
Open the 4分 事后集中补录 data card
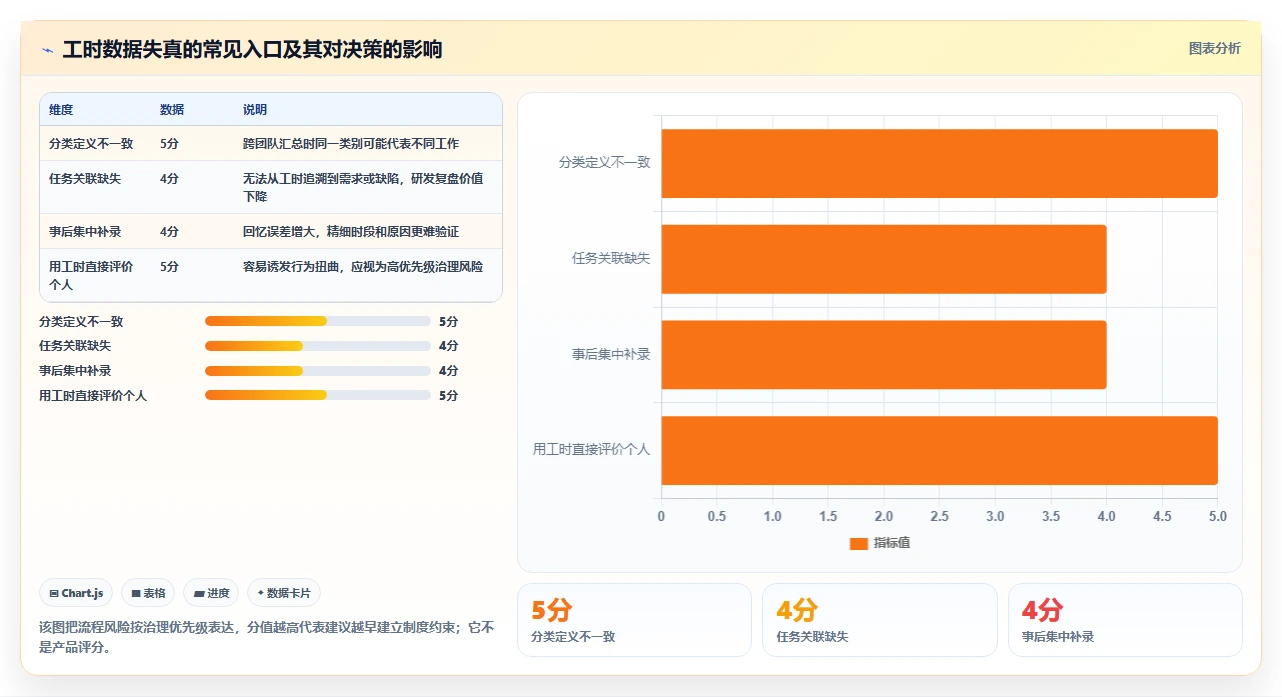point(1125,620)
